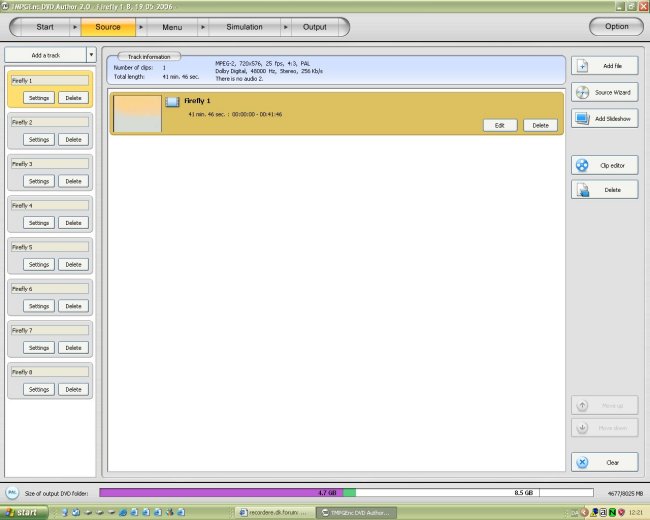Screen dimensions: 650x520
Task: Open the Clip editor reel icon
Action: click(x=582, y=165)
